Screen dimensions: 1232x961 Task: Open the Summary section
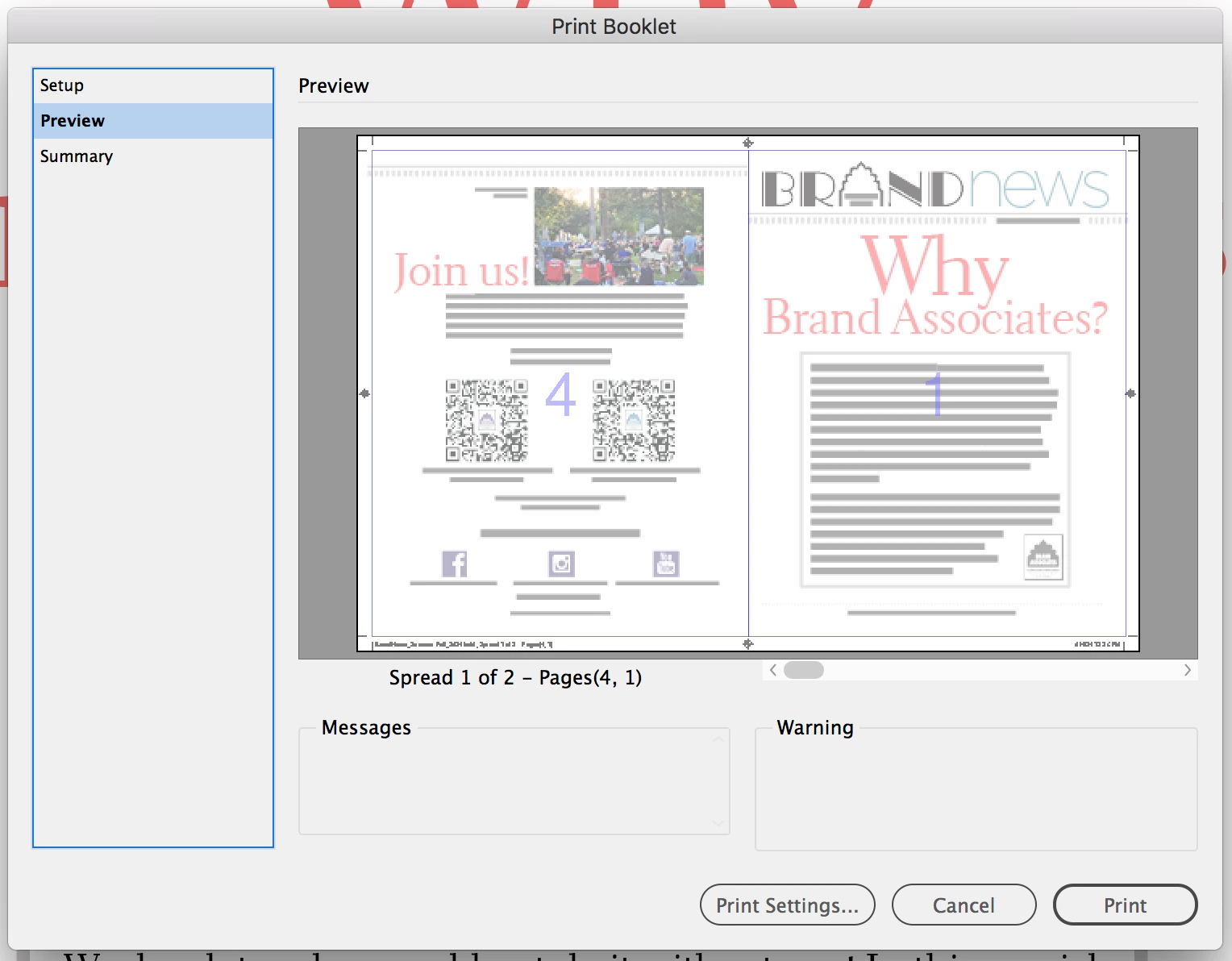(153, 156)
